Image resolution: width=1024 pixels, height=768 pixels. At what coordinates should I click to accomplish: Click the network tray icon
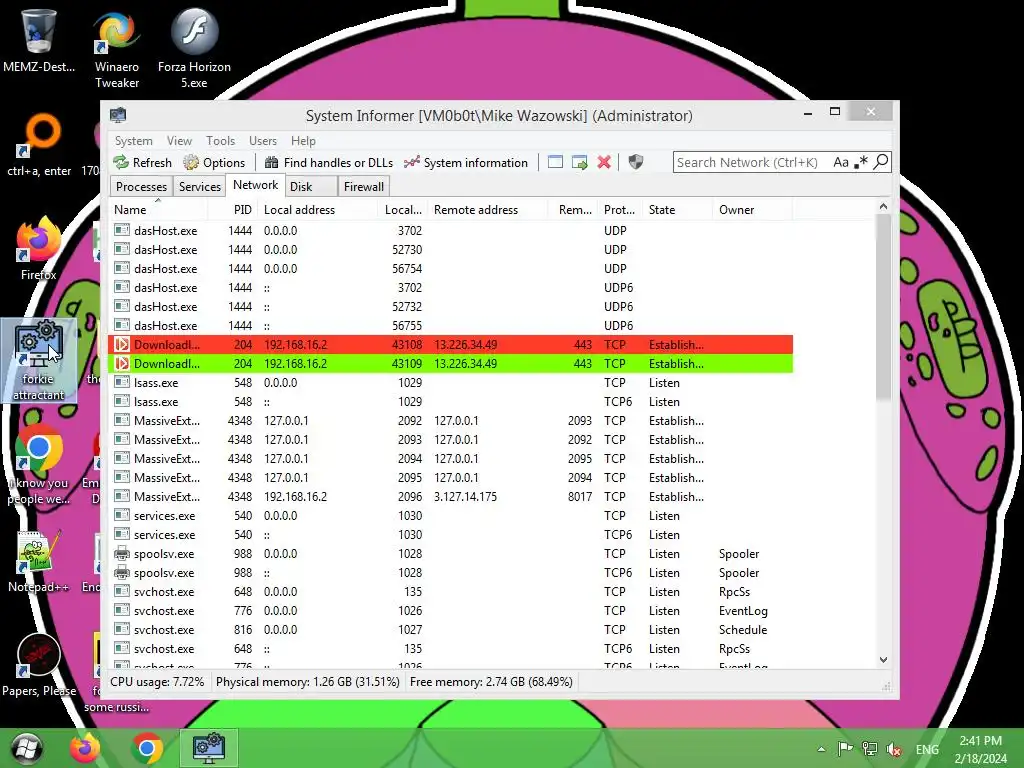869,749
